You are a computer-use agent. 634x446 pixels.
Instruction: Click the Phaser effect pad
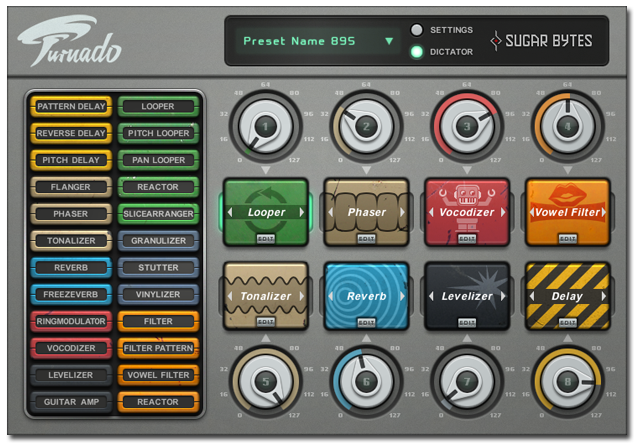tap(366, 212)
